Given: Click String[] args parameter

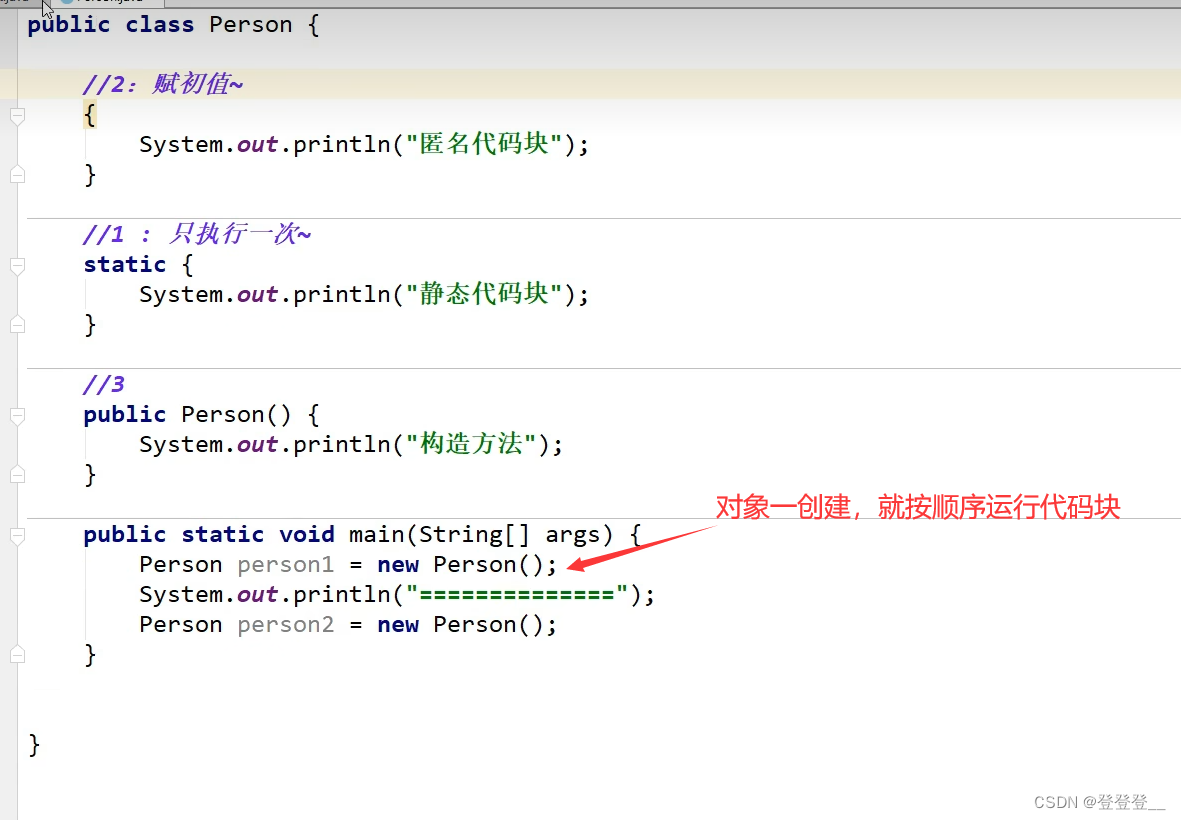Looking at the screenshot, I should (x=510, y=535).
